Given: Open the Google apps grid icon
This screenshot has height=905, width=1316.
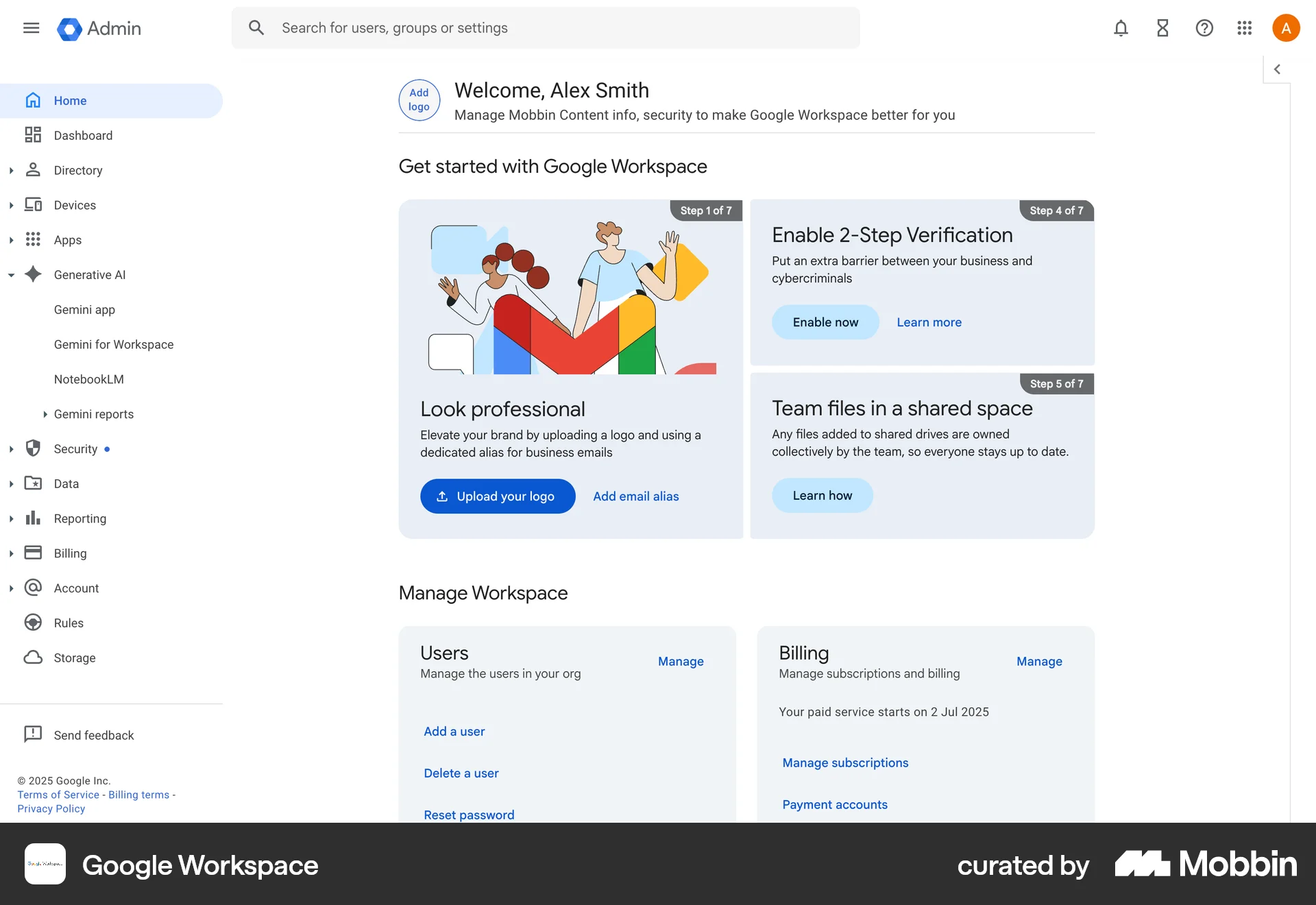Looking at the screenshot, I should point(1244,28).
